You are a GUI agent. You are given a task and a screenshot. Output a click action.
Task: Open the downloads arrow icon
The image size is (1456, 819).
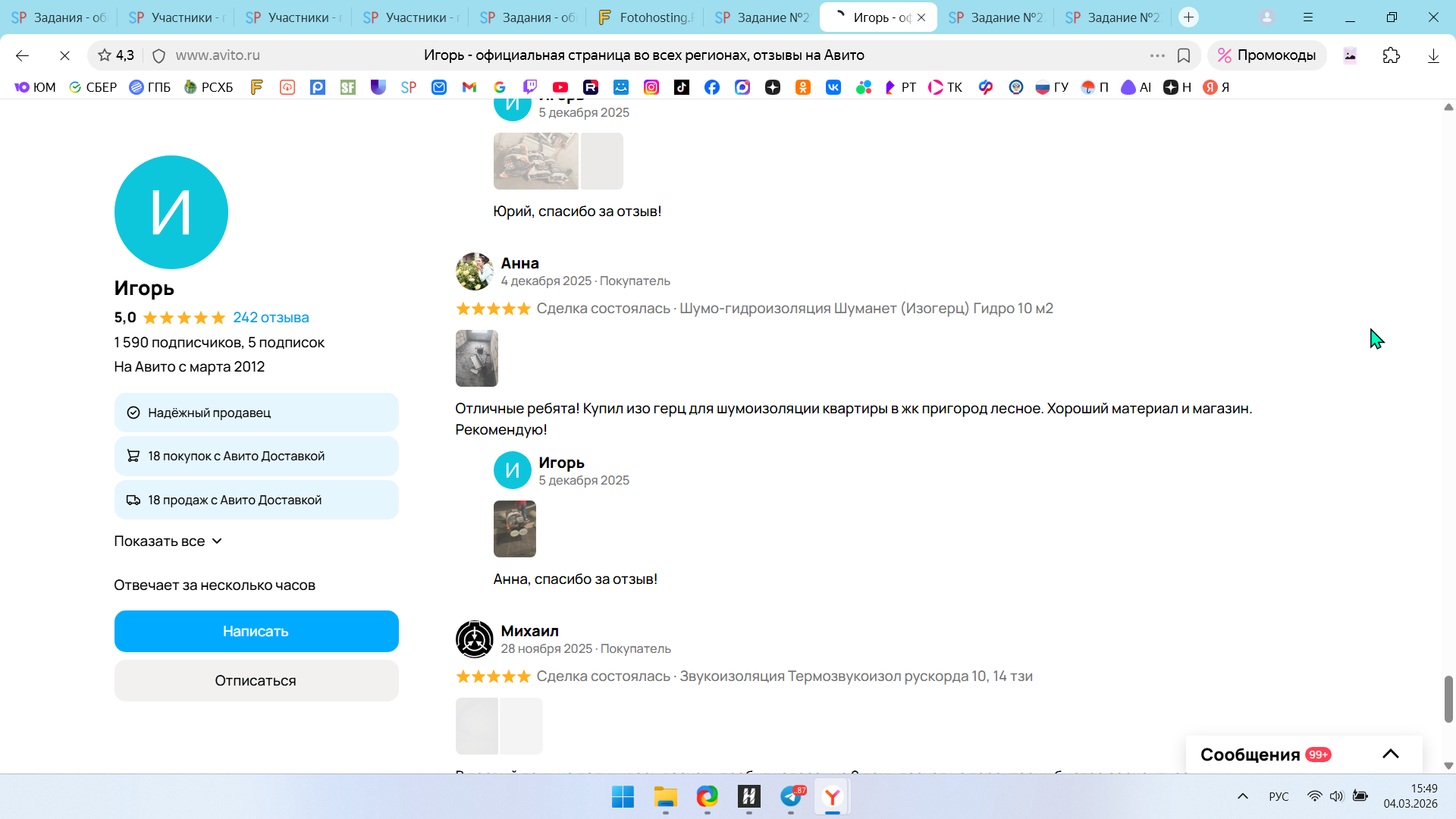1432,55
